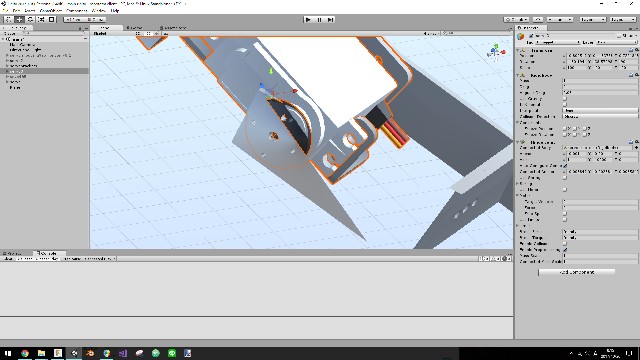Expand the Limits section
Viewport: 640px width, 360px height.
518,226
